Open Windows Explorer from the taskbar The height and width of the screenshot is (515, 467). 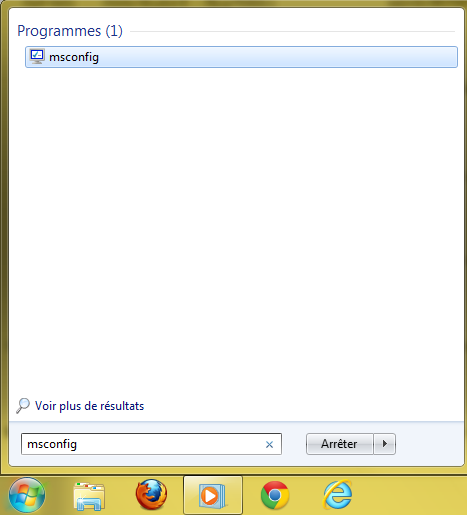click(89, 496)
